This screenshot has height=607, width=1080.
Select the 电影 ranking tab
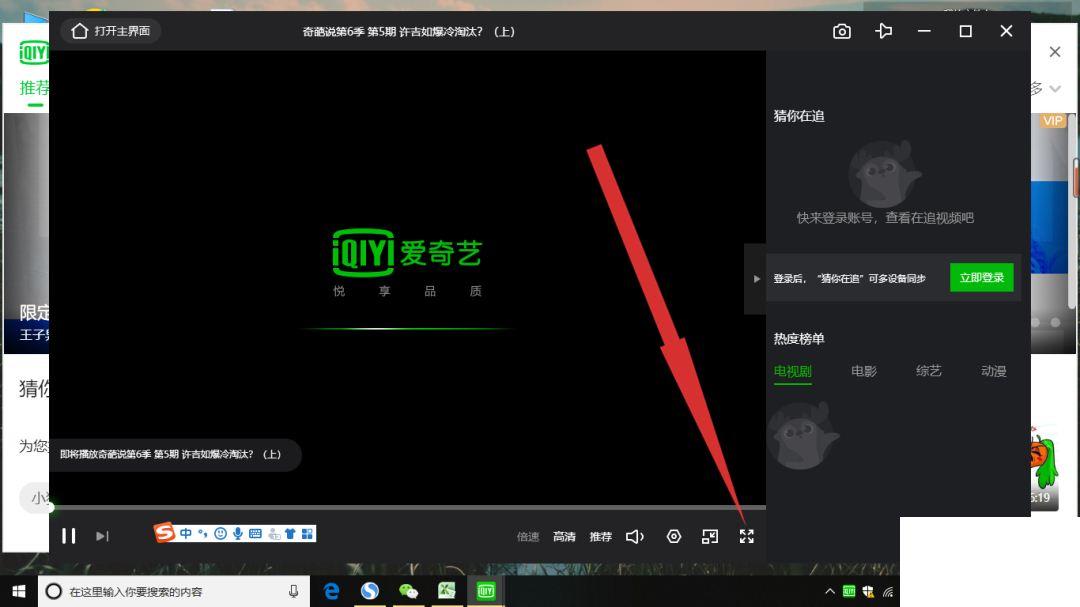[x=864, y=371]
